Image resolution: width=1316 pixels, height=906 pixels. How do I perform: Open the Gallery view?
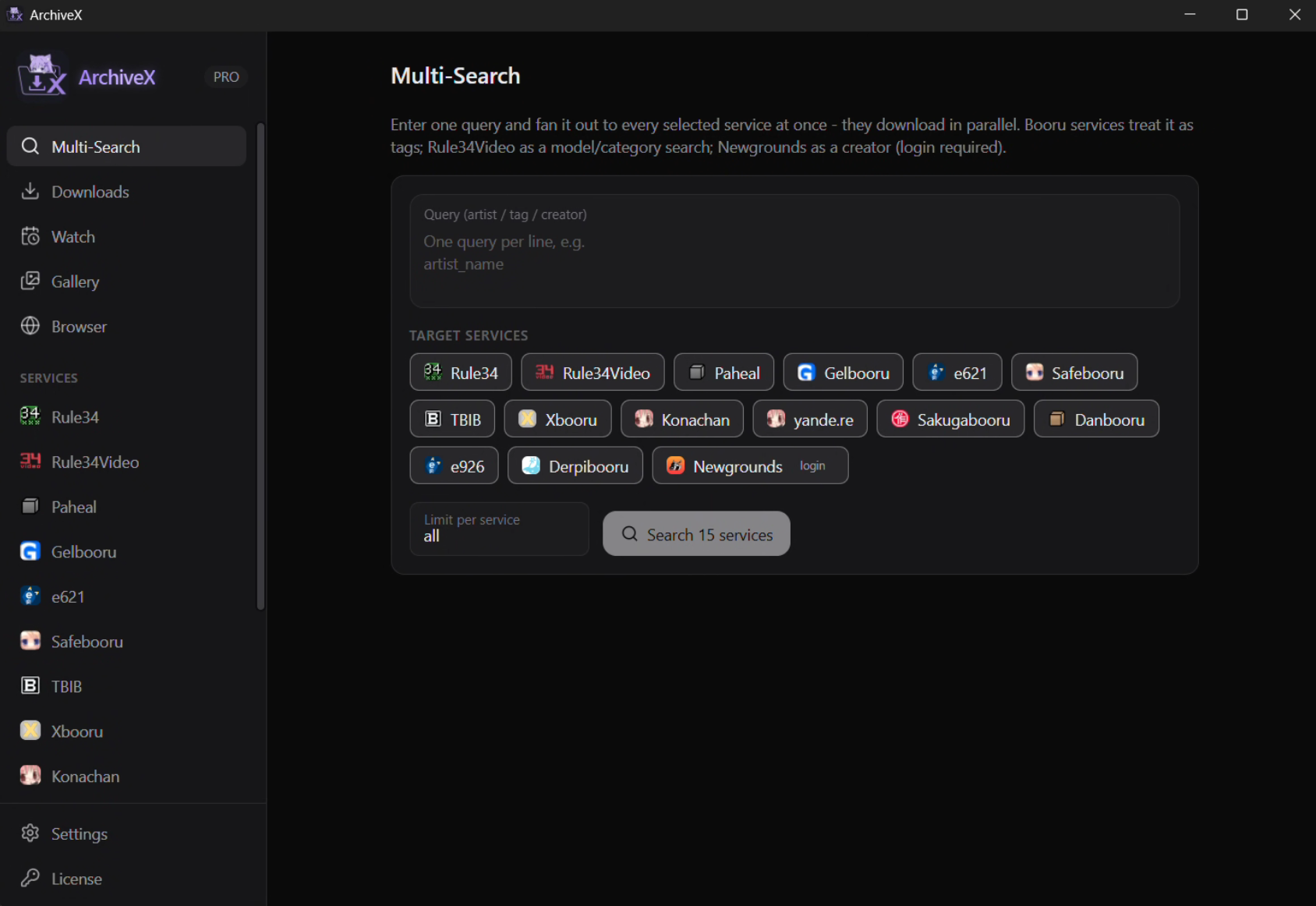(x=126, y=281)
